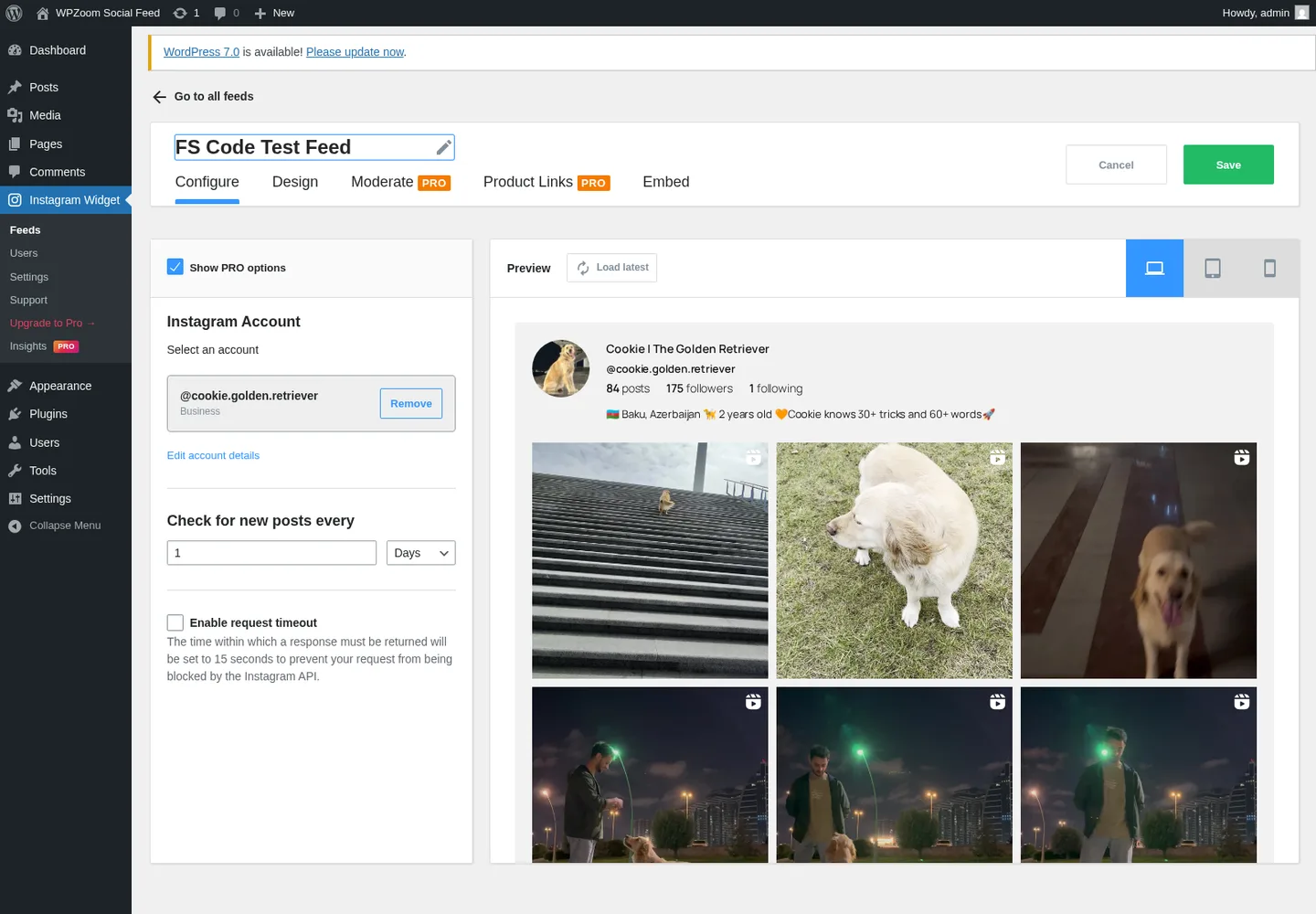Click the Media icon in sidebar

click(15, 115)
